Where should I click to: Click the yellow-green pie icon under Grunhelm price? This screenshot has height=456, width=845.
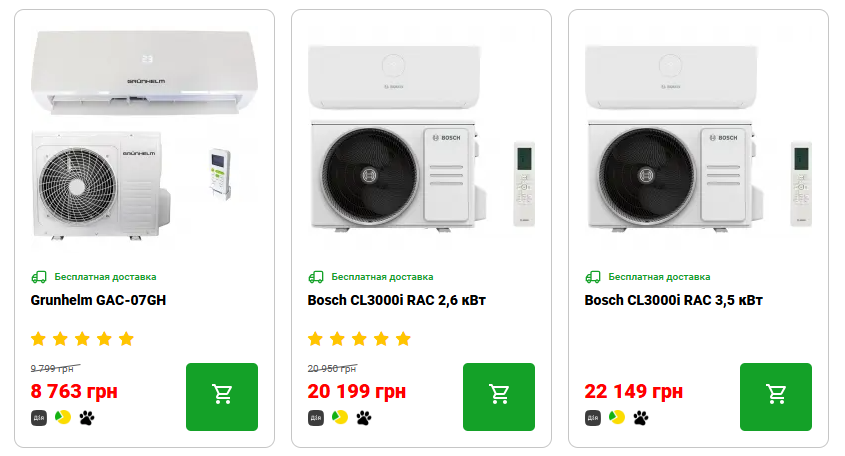pos(63,416)
